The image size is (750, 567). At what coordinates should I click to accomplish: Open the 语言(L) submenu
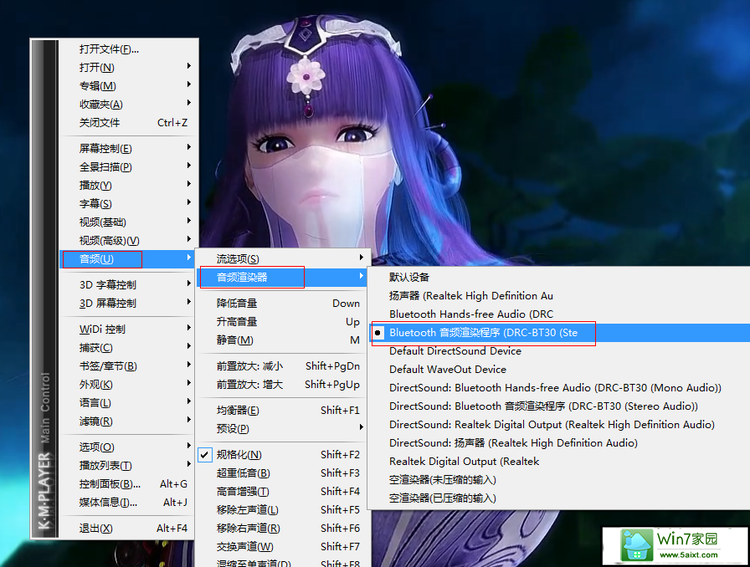pos(128,403)
